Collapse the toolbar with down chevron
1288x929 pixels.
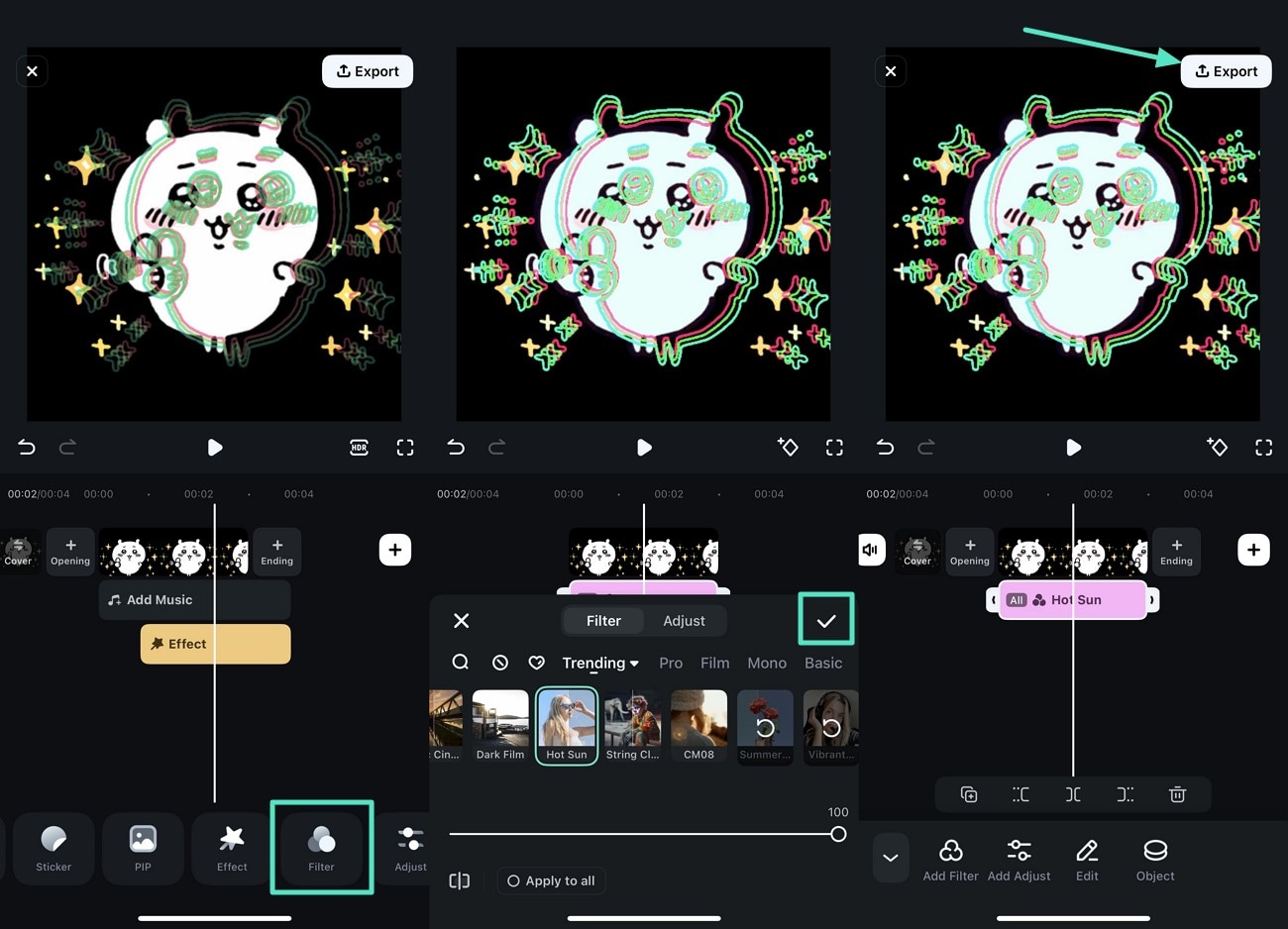click(x=891, y=858)
